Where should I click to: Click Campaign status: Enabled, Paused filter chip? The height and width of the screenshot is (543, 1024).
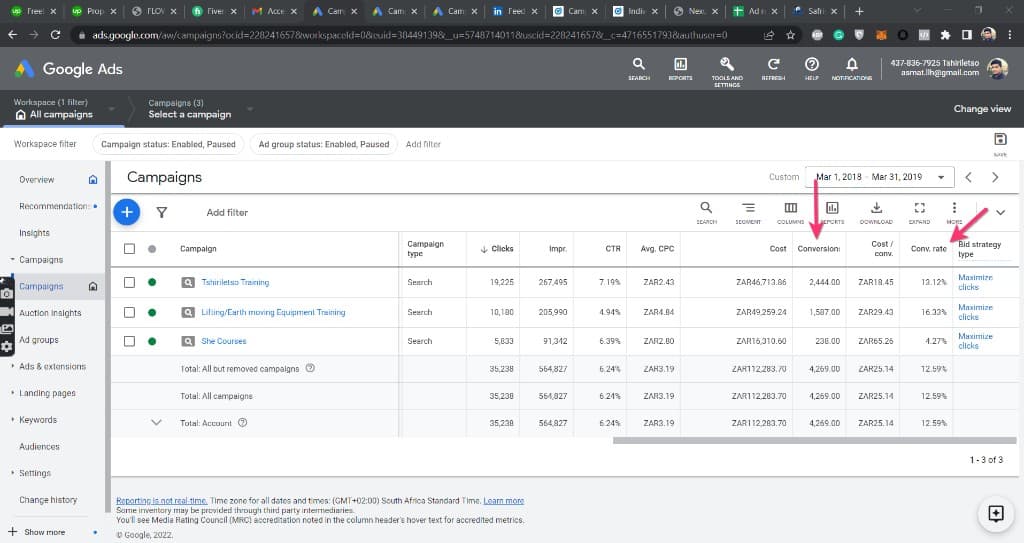tap(168, 144)
